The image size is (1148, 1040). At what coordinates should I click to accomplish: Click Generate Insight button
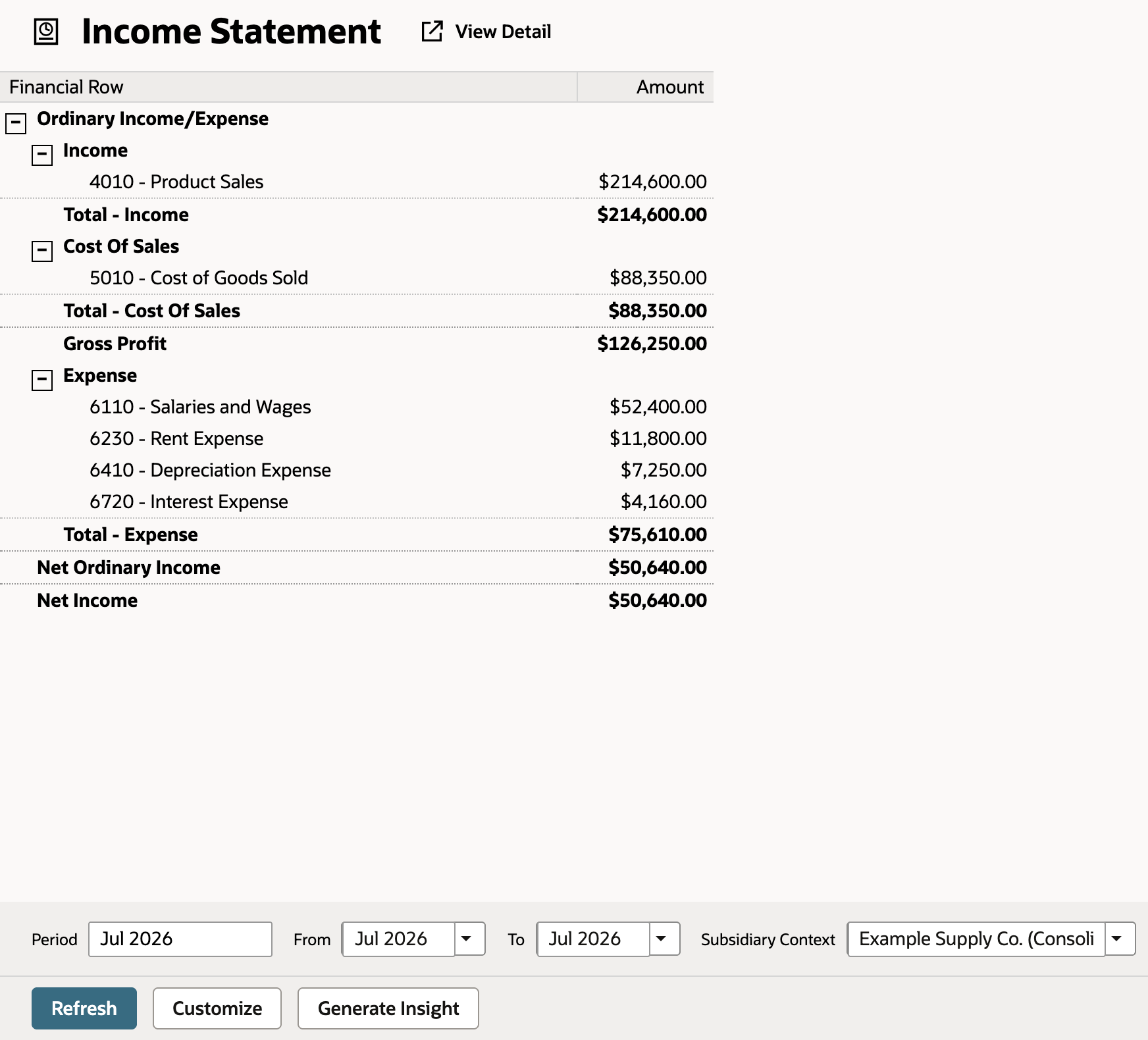point(388,1008)
